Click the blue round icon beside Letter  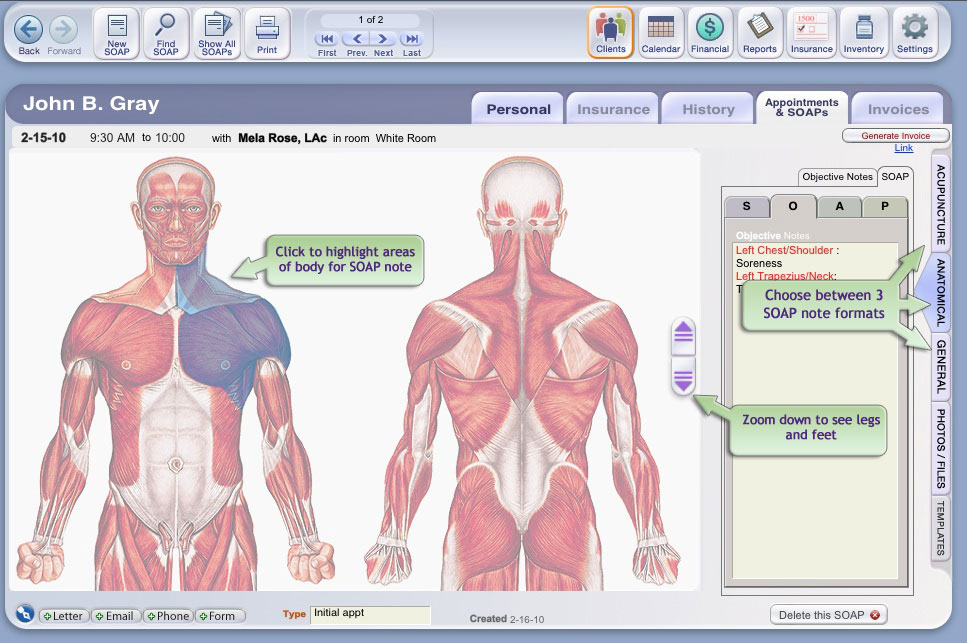point(25,613)
